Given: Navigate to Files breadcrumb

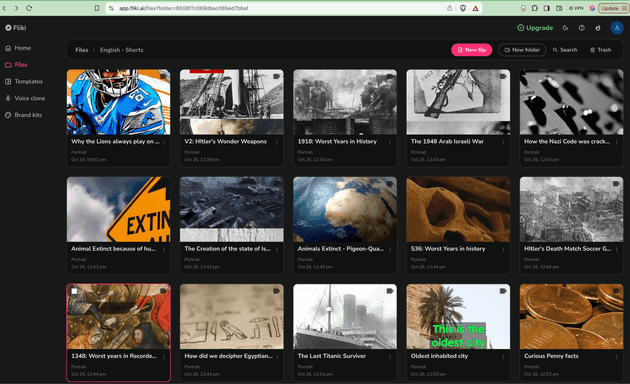Looking at the screenshot, I should pyautogui.click(x=82, y=50).
